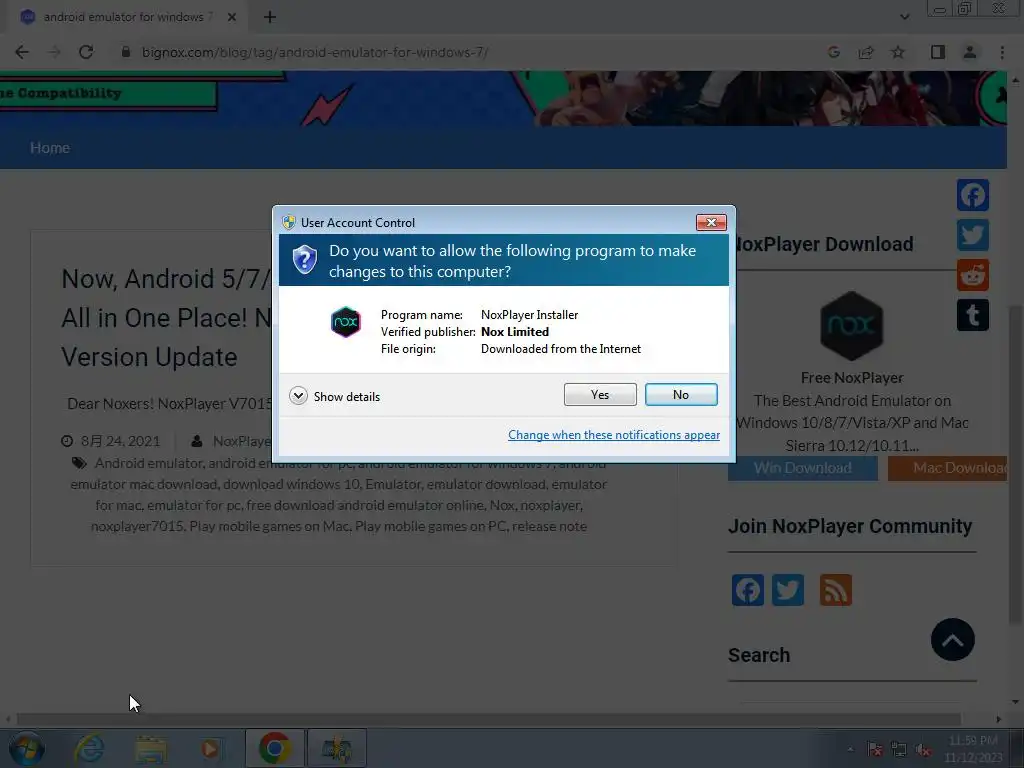Click the muted volume tray icon
Viewport: 1024px width, 768px height.
tap(922, 750)
